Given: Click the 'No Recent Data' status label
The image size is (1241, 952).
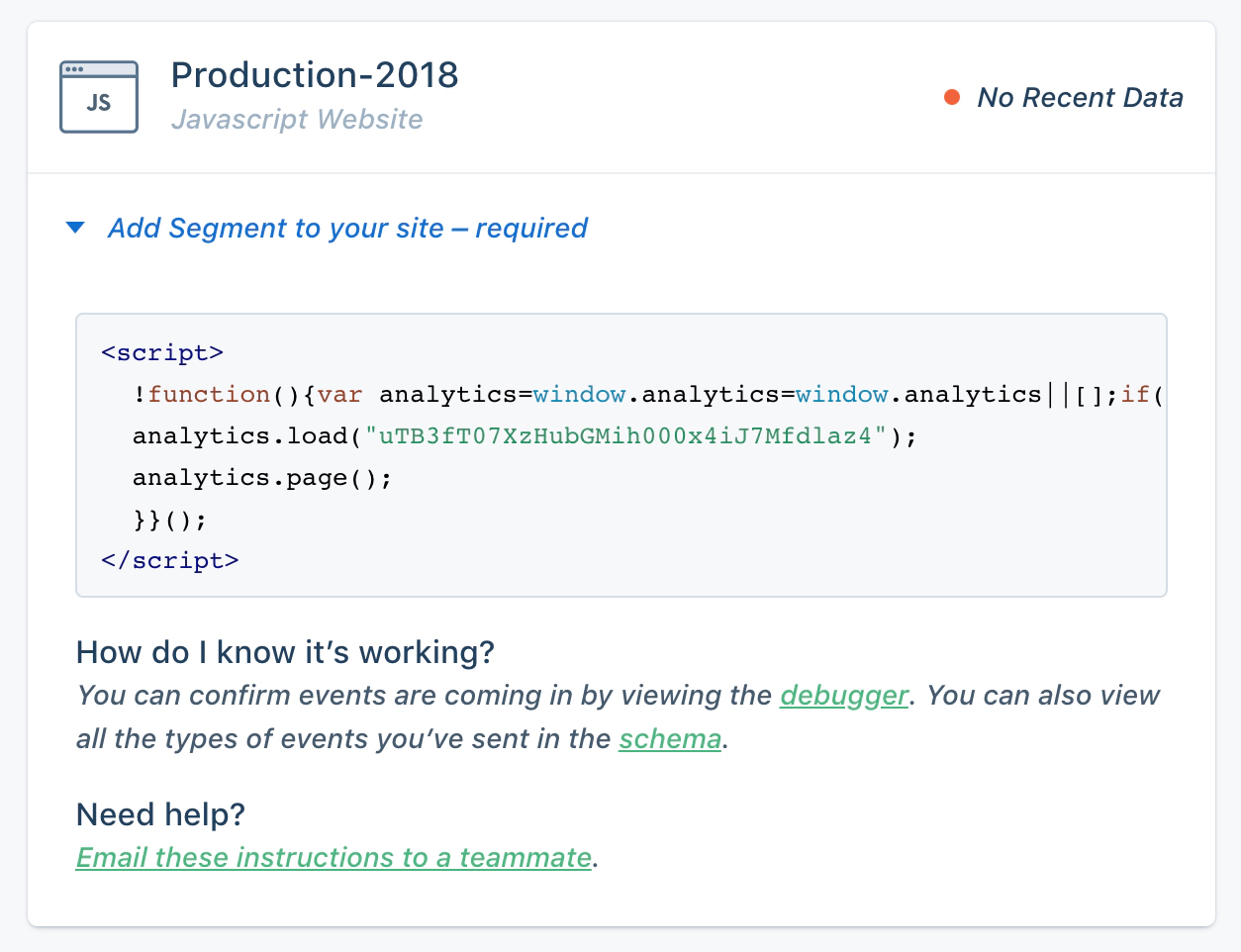Looking at the screenshot, I should point(1080,97).
